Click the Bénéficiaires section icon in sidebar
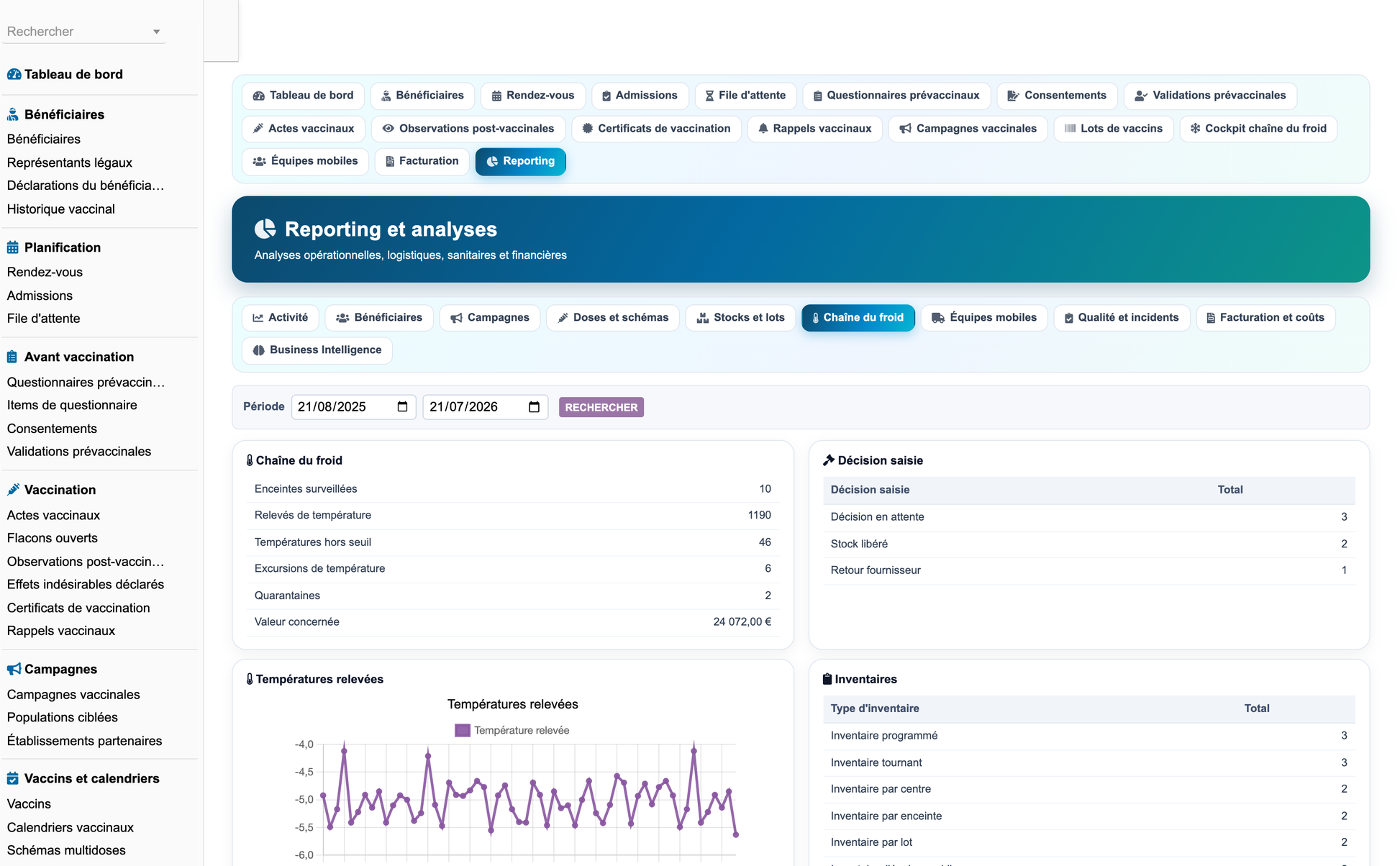The image size is (1400, 866). (13, 114)
